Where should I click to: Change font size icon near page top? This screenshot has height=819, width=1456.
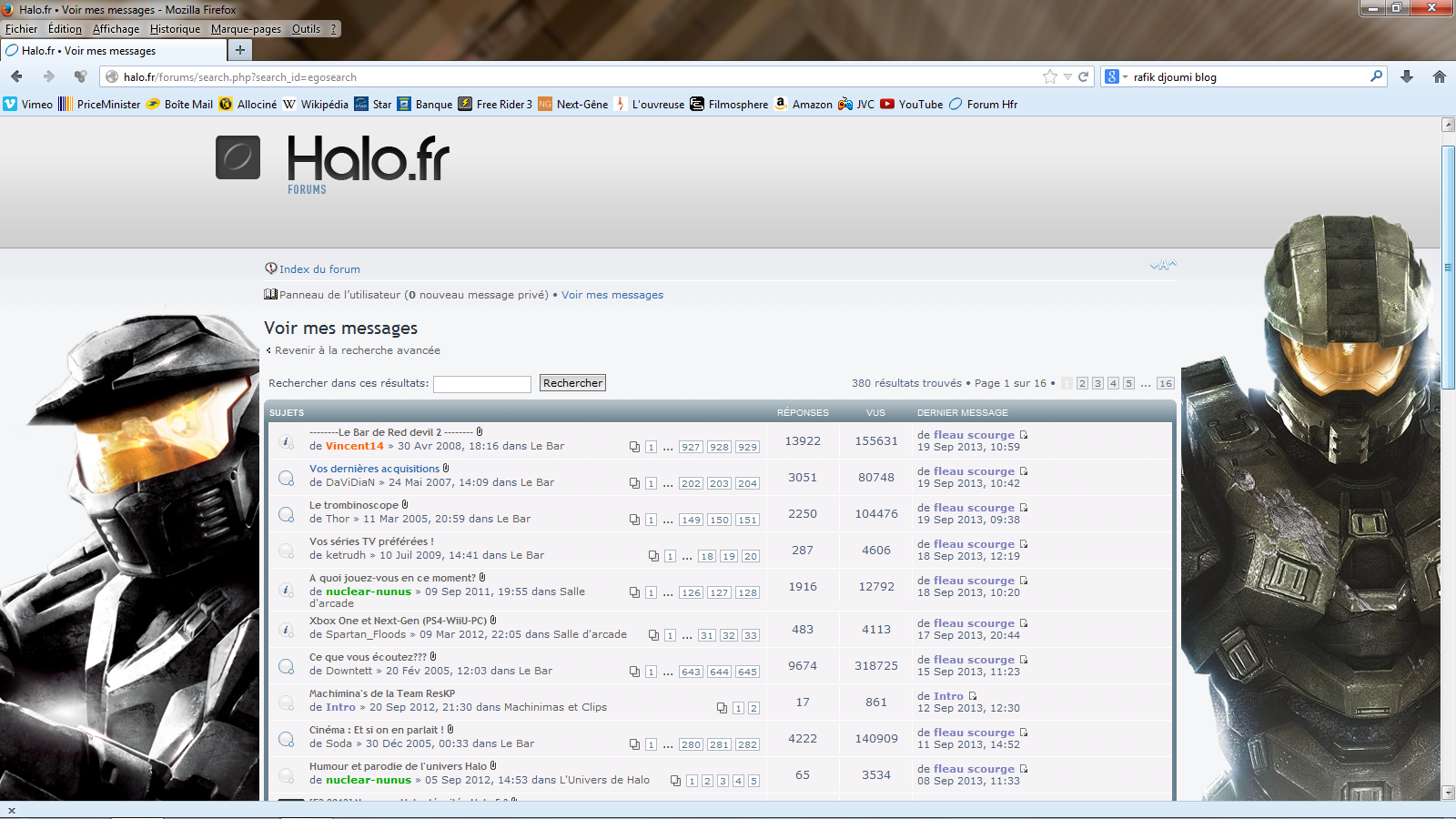(x=1162, y=266)
